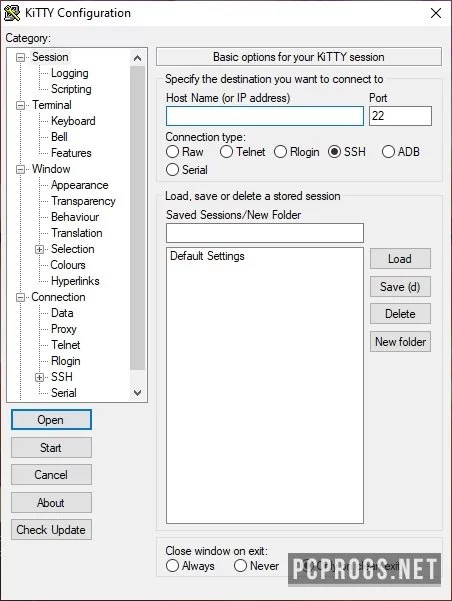This screenshot has width=452, height=601.
Task: Click the Host Name input field
Action: tap(265, 116)
